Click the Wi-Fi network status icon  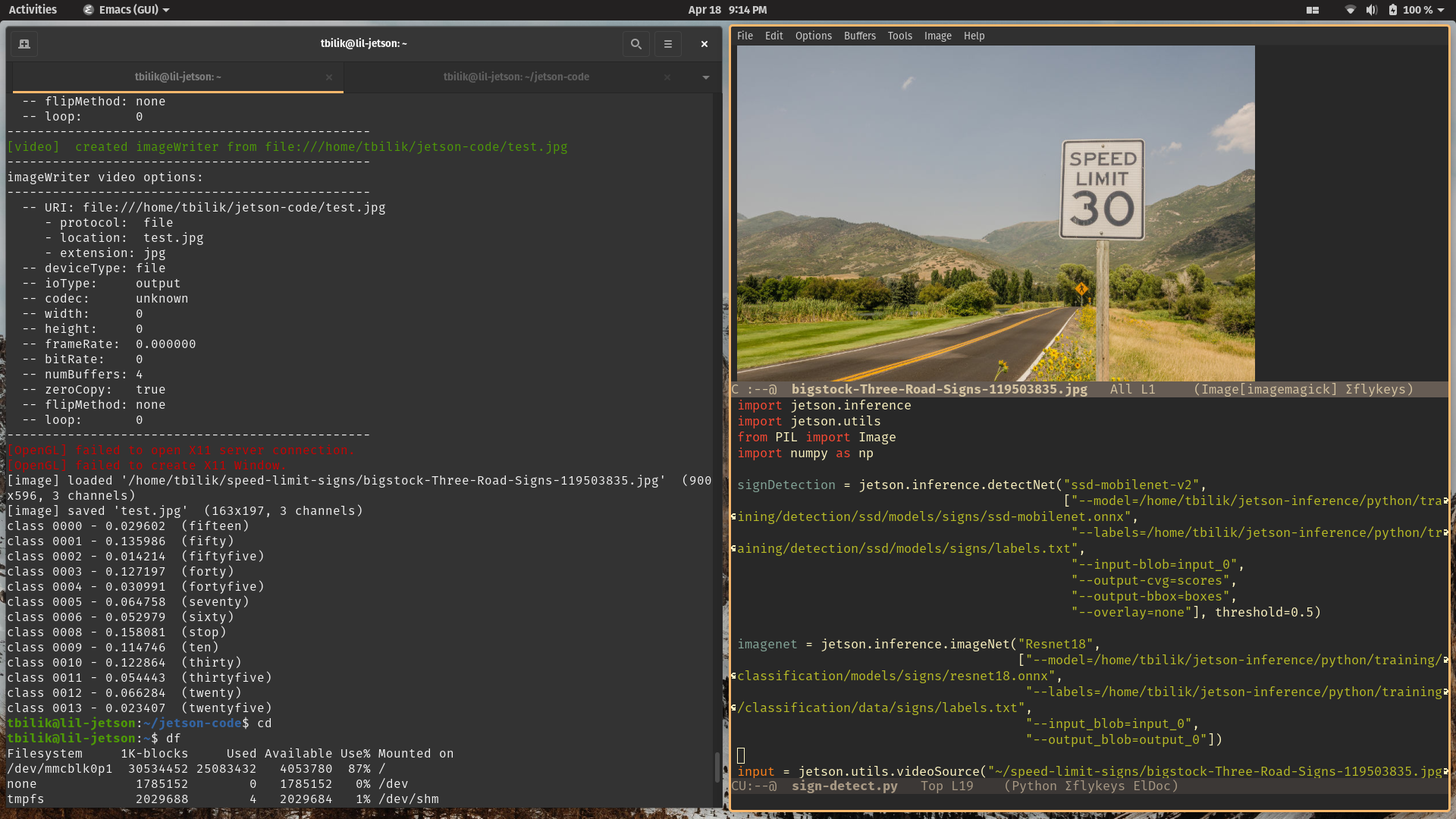point(1350,10)
